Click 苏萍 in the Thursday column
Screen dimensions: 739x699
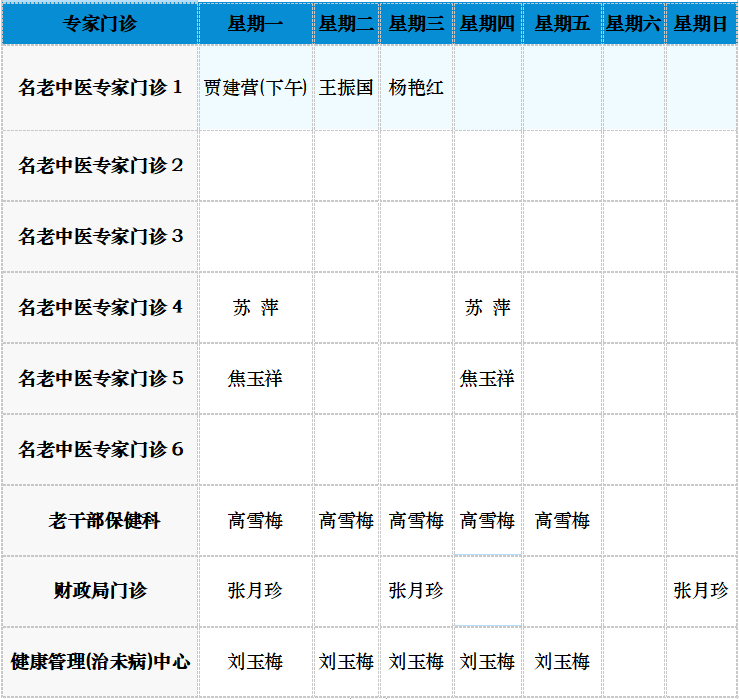[487, 308]
